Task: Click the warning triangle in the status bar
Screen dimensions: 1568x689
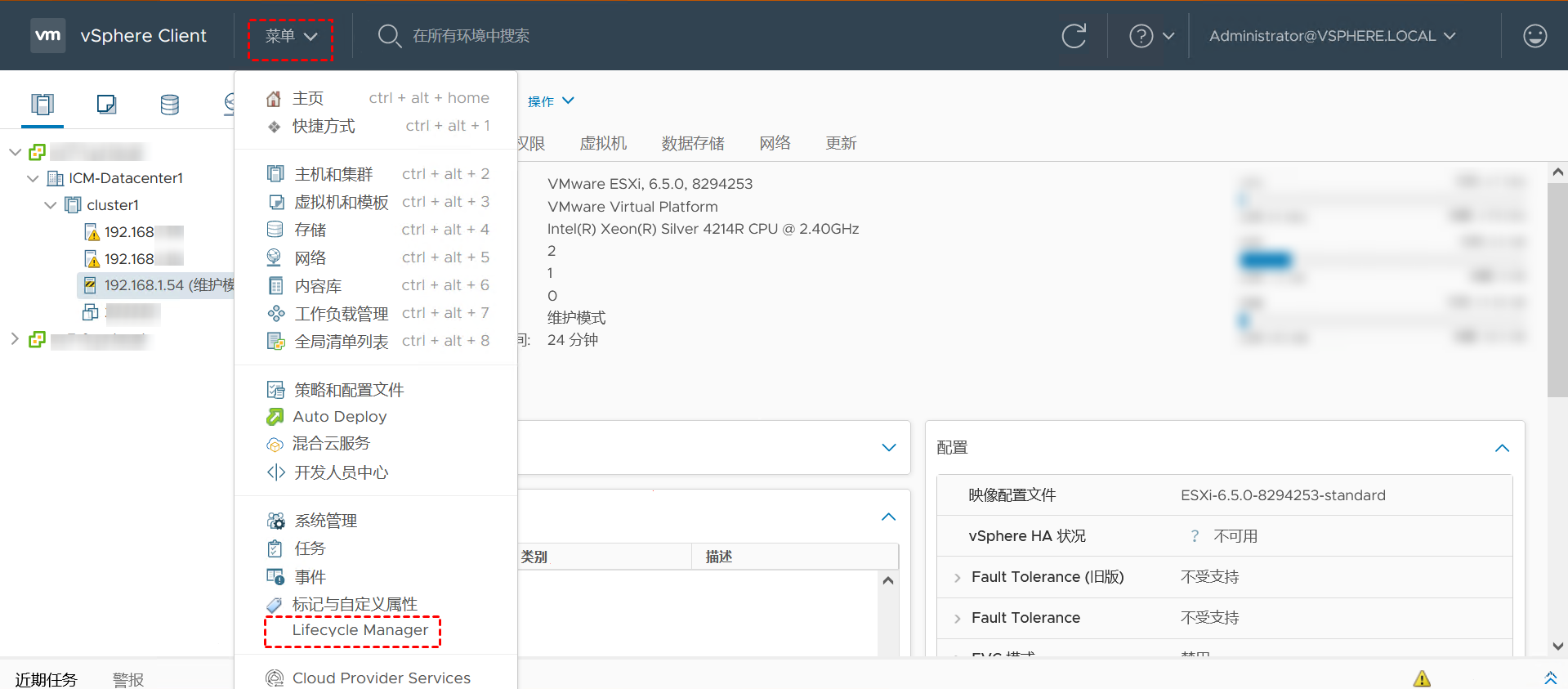Action: click(x=1422, y=678)
